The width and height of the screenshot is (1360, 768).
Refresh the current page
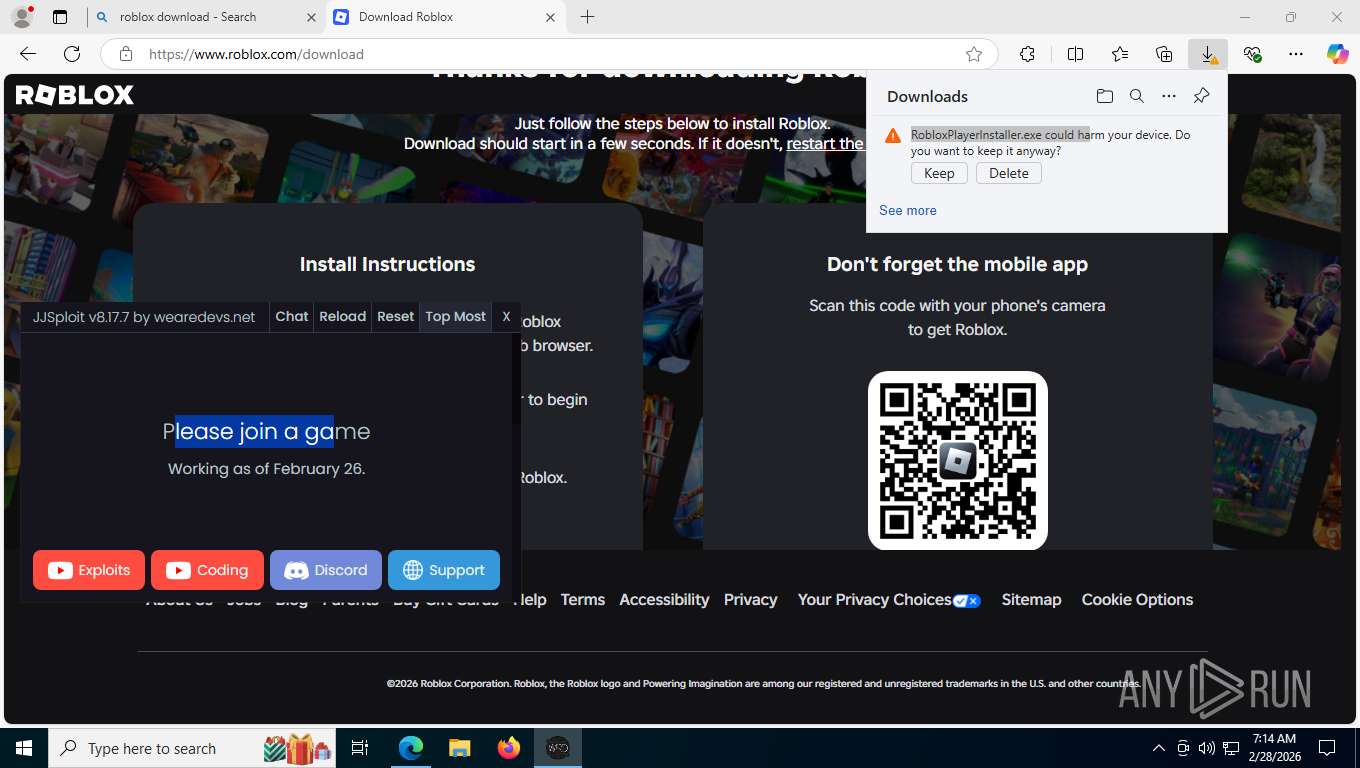(72, 54)
